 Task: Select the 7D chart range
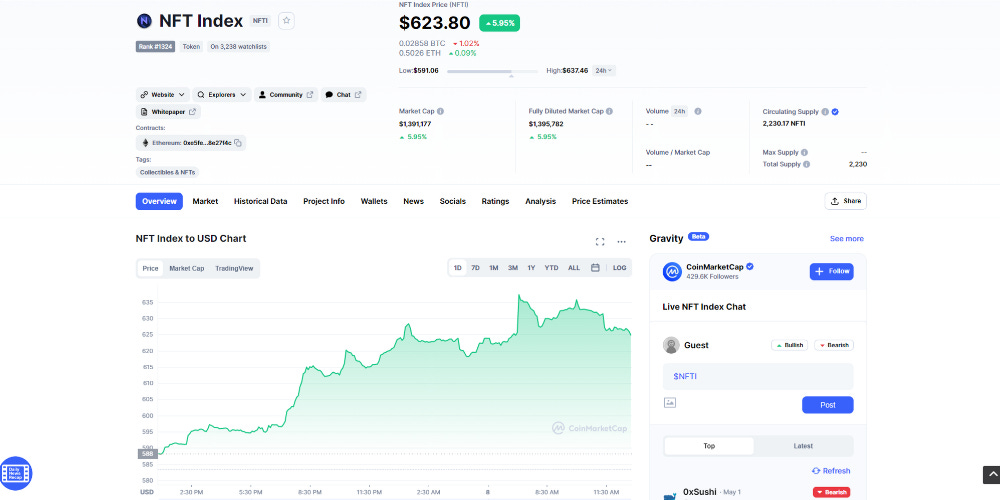[475, 268]
